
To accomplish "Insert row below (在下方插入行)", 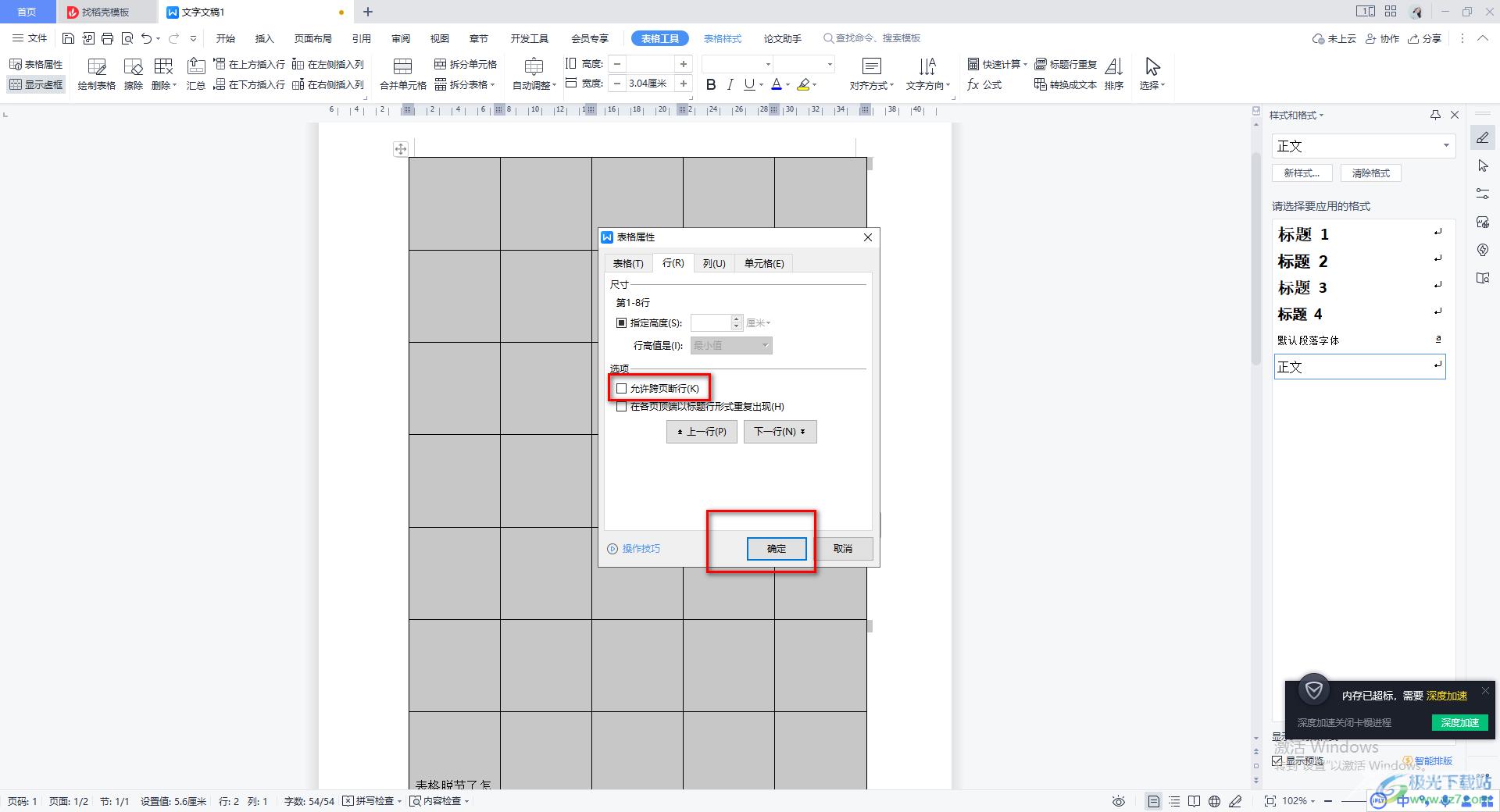I will 249,84.
